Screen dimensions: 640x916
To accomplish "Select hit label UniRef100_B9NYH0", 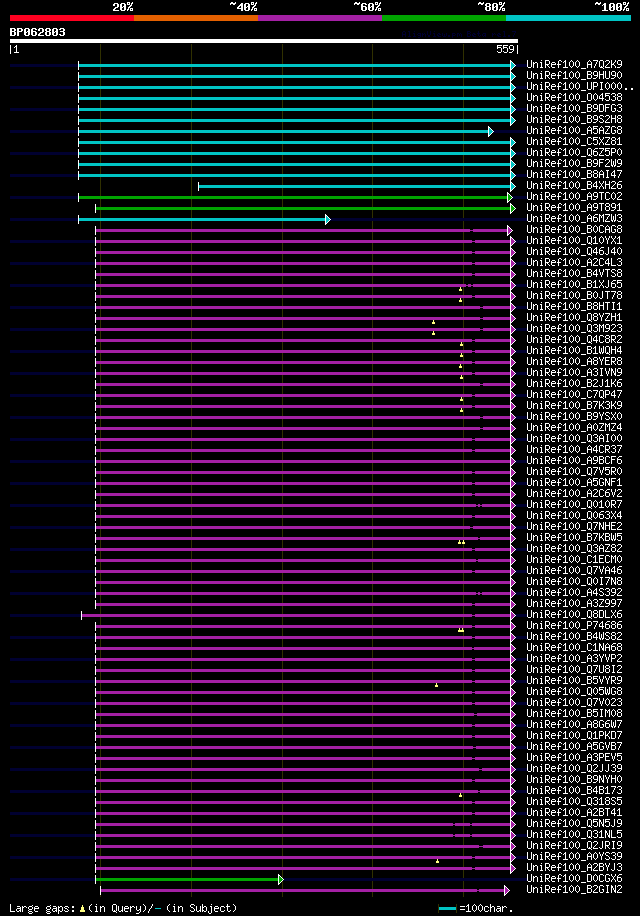I will [574, 779].
